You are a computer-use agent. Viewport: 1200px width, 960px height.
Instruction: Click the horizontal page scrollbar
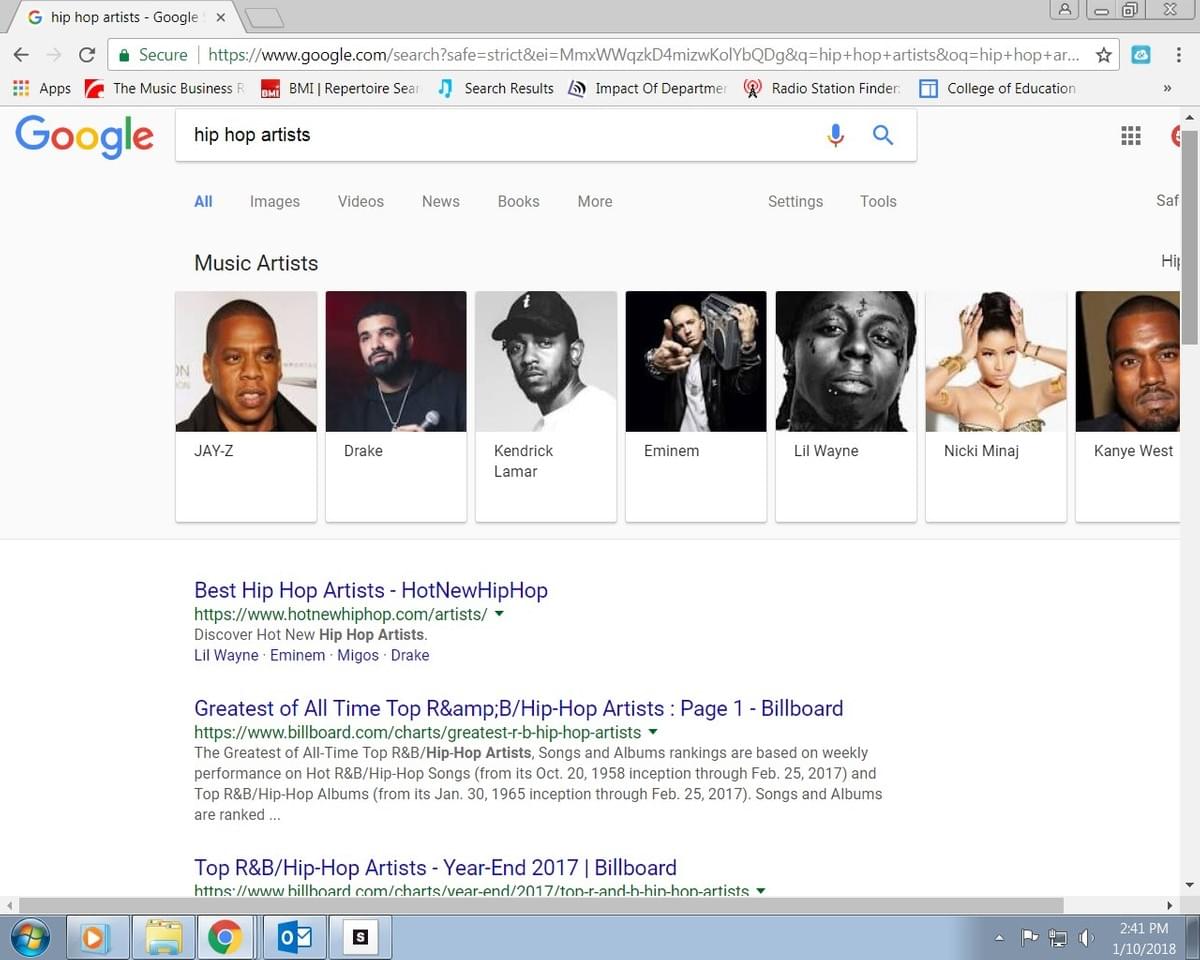tap(541, 905)
